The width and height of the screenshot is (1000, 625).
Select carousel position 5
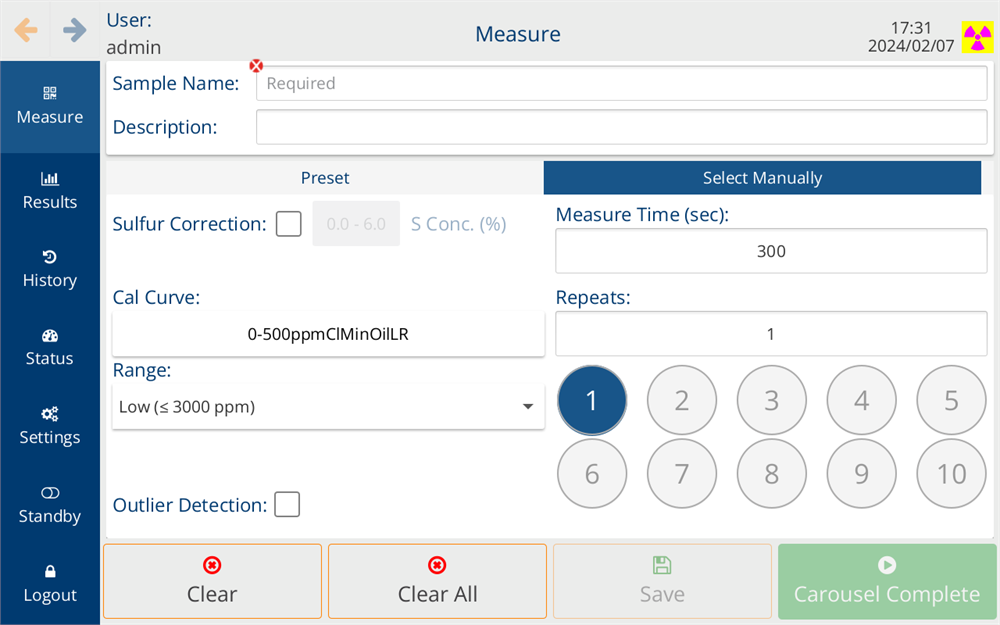click(x=951, y=401)
